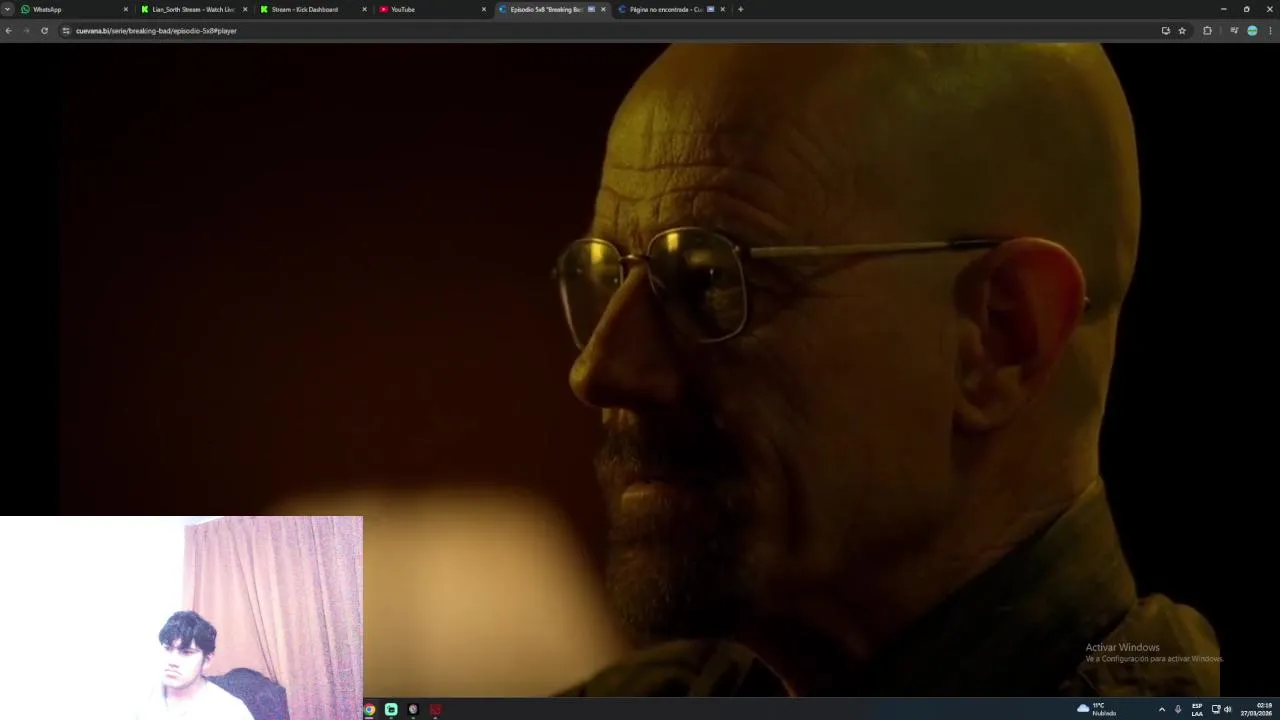1280x720 pixels.
Task: Expand the tab search dropdown
Action: [x=7, y=9]
